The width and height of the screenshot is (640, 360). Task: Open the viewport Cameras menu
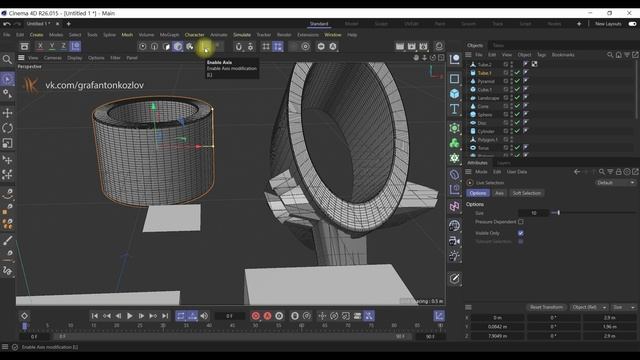coord(53,58)
